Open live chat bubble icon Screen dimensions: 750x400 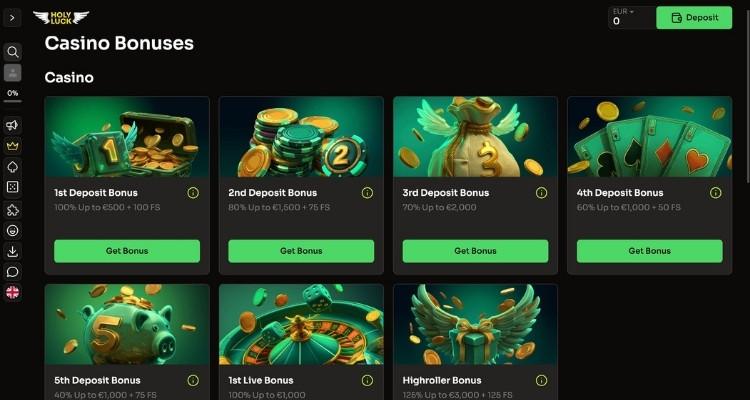tap(12, 272)
